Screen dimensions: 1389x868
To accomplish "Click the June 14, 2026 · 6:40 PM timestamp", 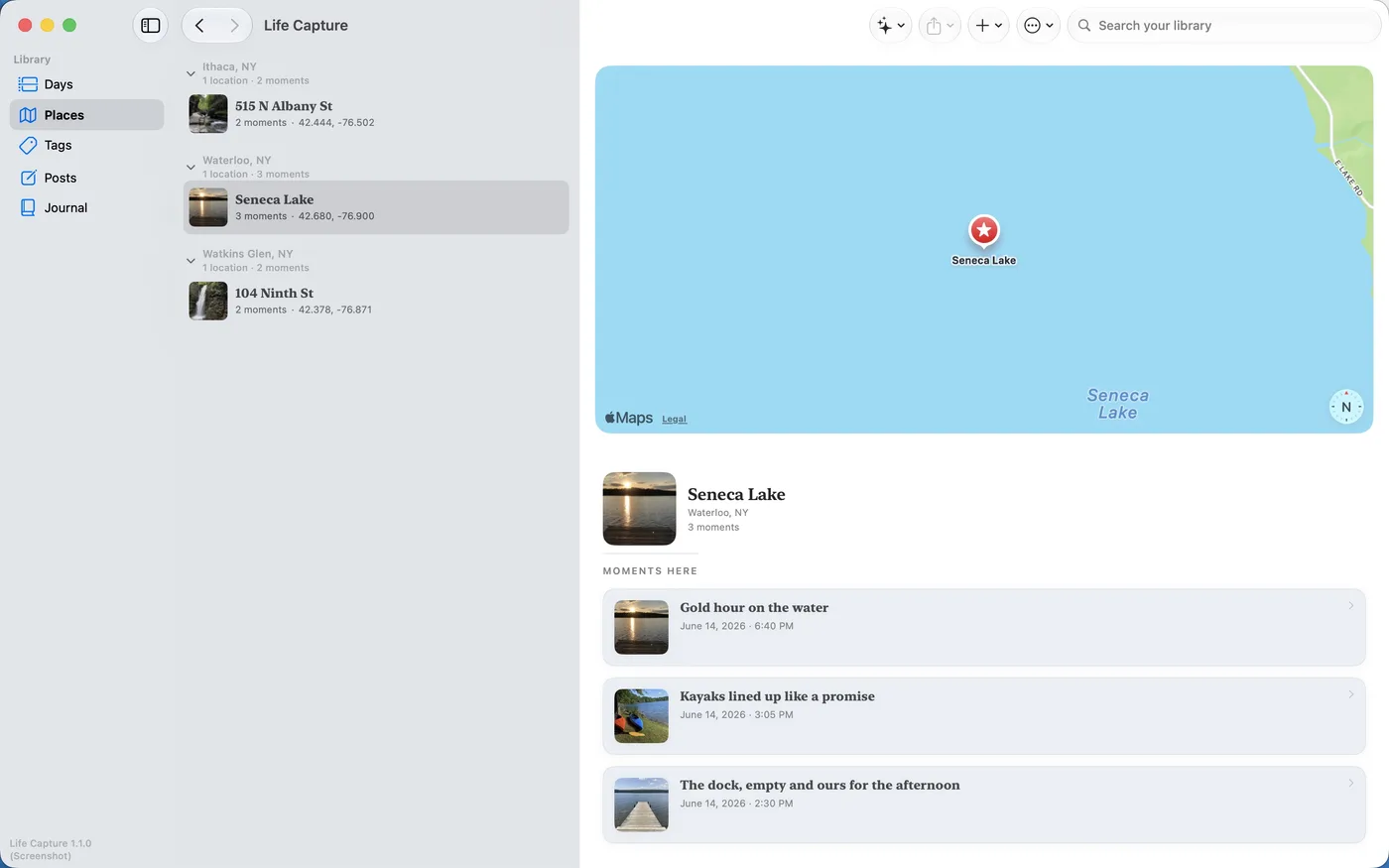I will pos(736,626).
